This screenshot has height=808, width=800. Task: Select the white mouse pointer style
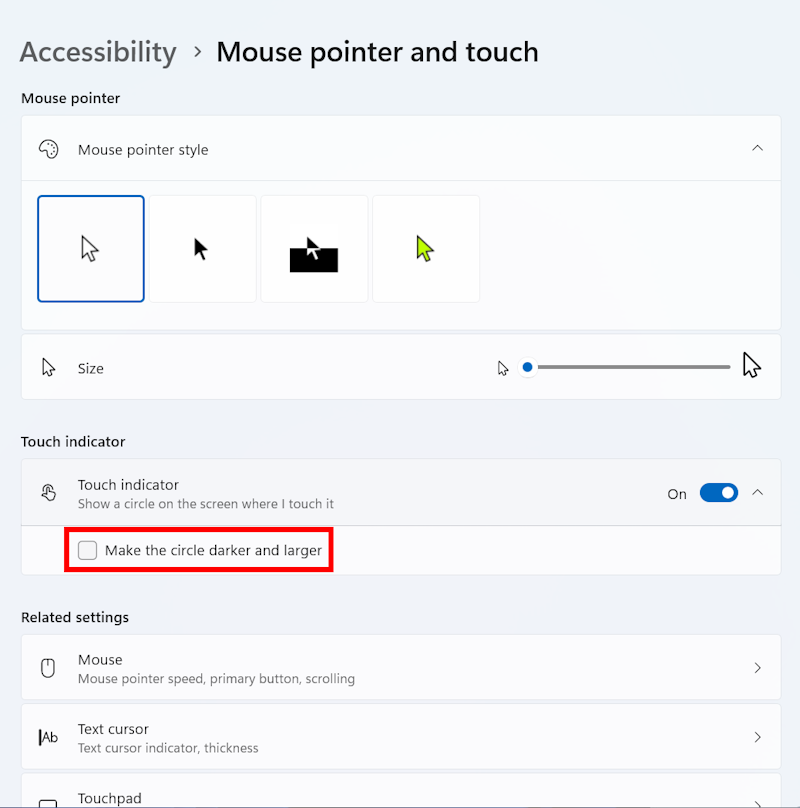point(91,249)
